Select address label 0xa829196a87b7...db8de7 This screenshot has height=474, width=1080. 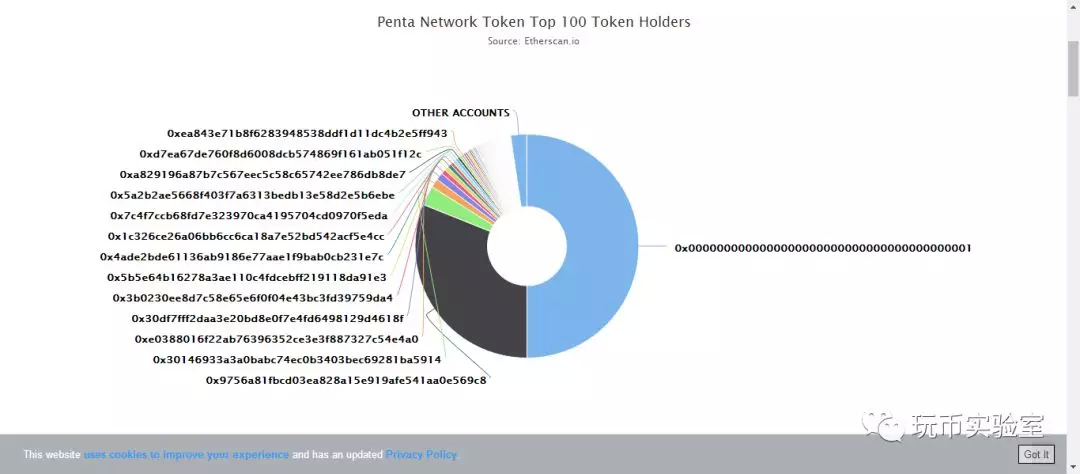[x=262, y=174]
